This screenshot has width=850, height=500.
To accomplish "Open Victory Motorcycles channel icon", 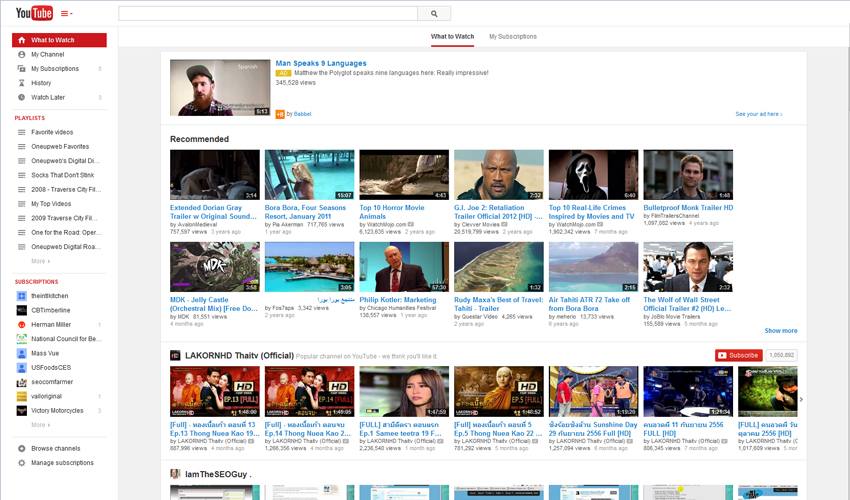I will 22,411.
